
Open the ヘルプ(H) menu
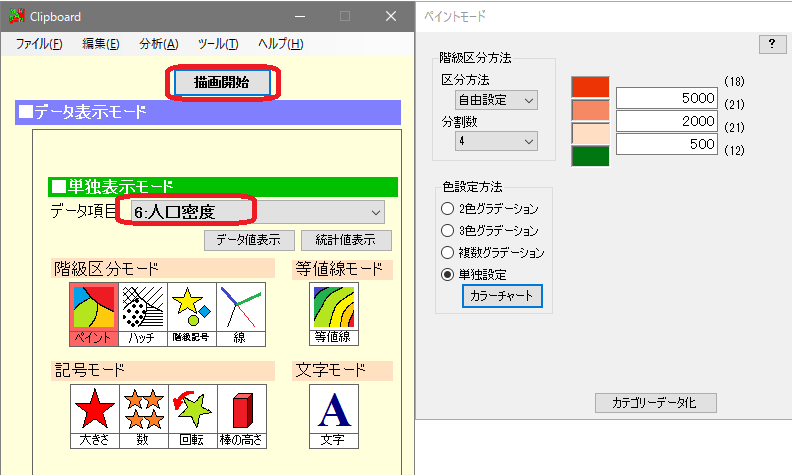(x=280, y=44)
